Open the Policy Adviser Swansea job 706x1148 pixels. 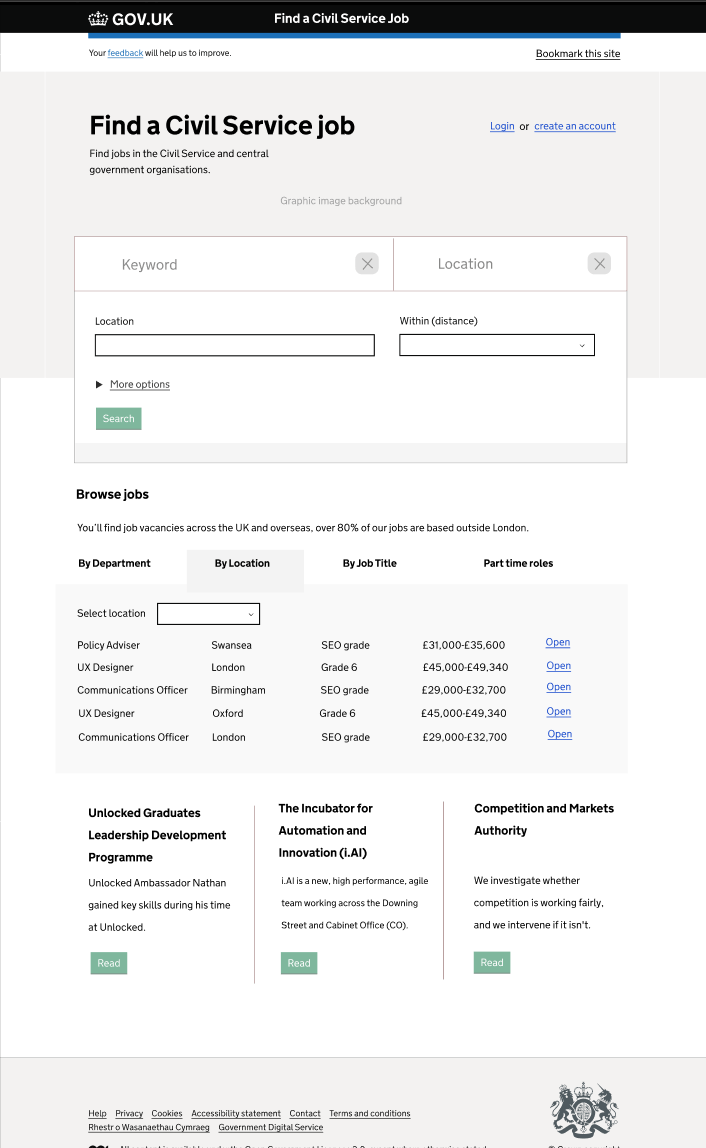tap(558, 643)
